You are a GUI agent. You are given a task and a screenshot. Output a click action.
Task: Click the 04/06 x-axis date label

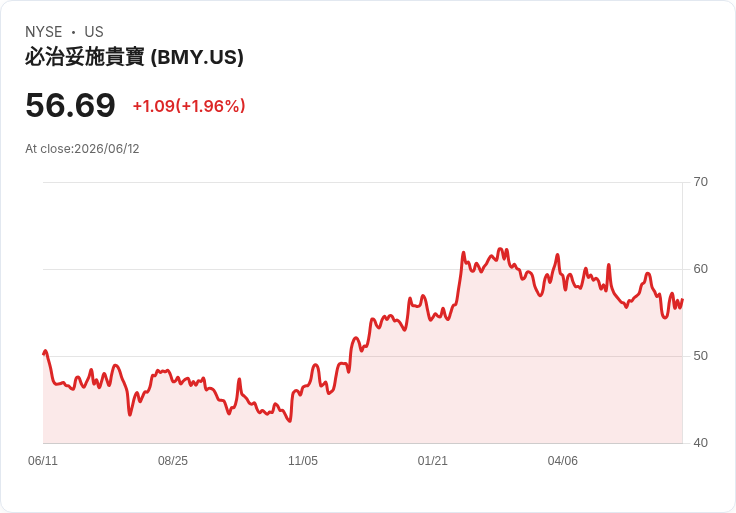[x=562, y=460]
